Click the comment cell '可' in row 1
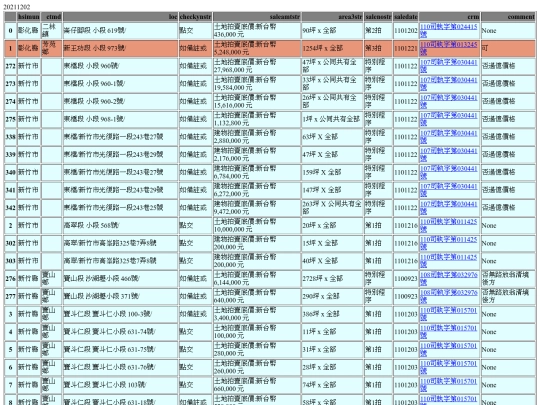 [508, 48]
